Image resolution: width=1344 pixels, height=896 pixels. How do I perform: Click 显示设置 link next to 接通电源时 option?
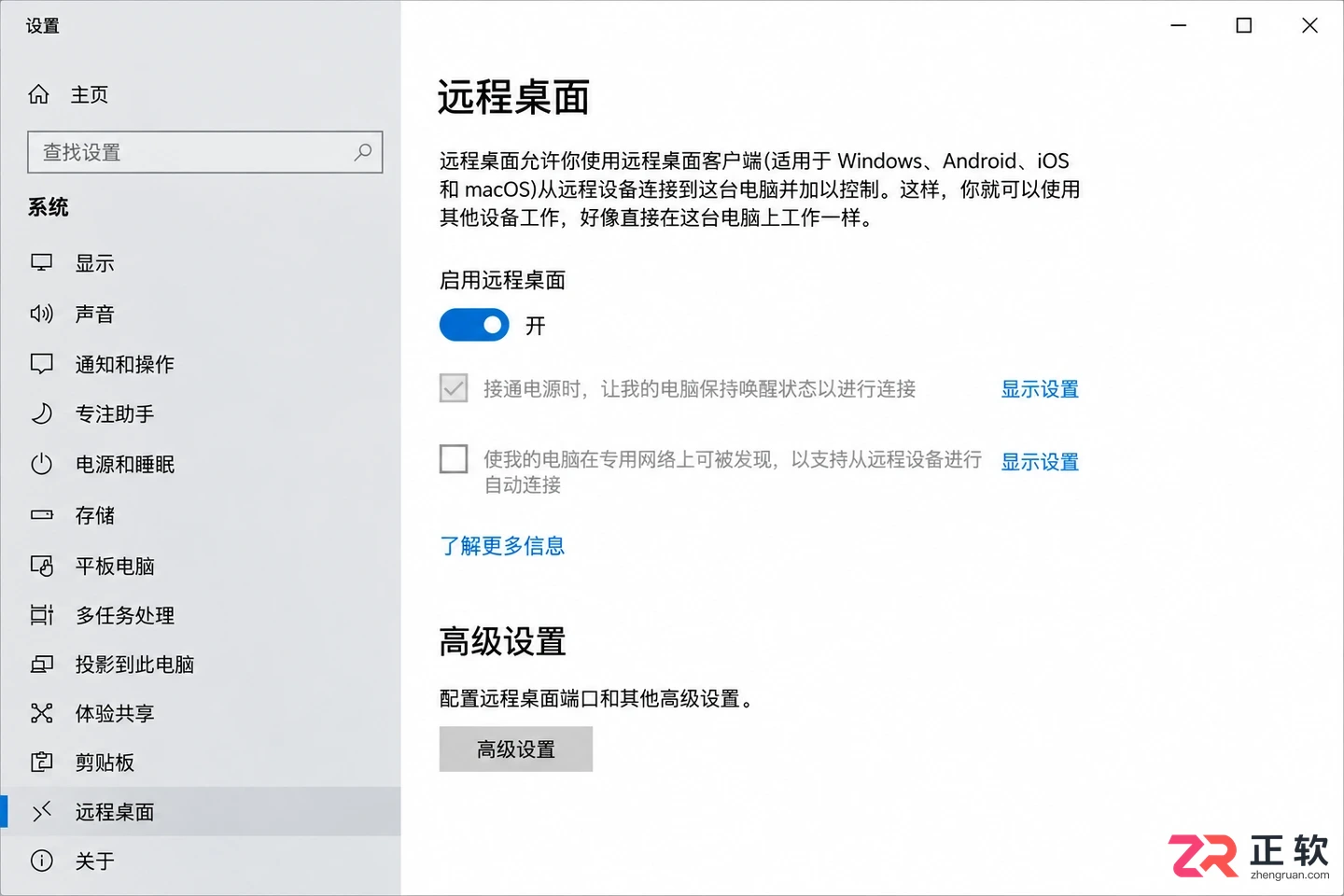pyautogui.click(x=1040, y=389)
